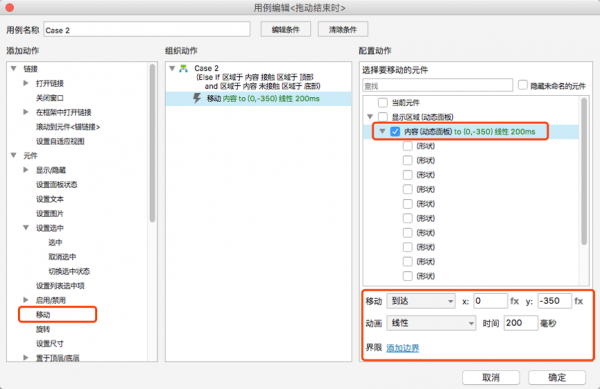Open the 移动 到达 dropdown
This screenshot has width=600, height=389.
click(x=421, y=301)
